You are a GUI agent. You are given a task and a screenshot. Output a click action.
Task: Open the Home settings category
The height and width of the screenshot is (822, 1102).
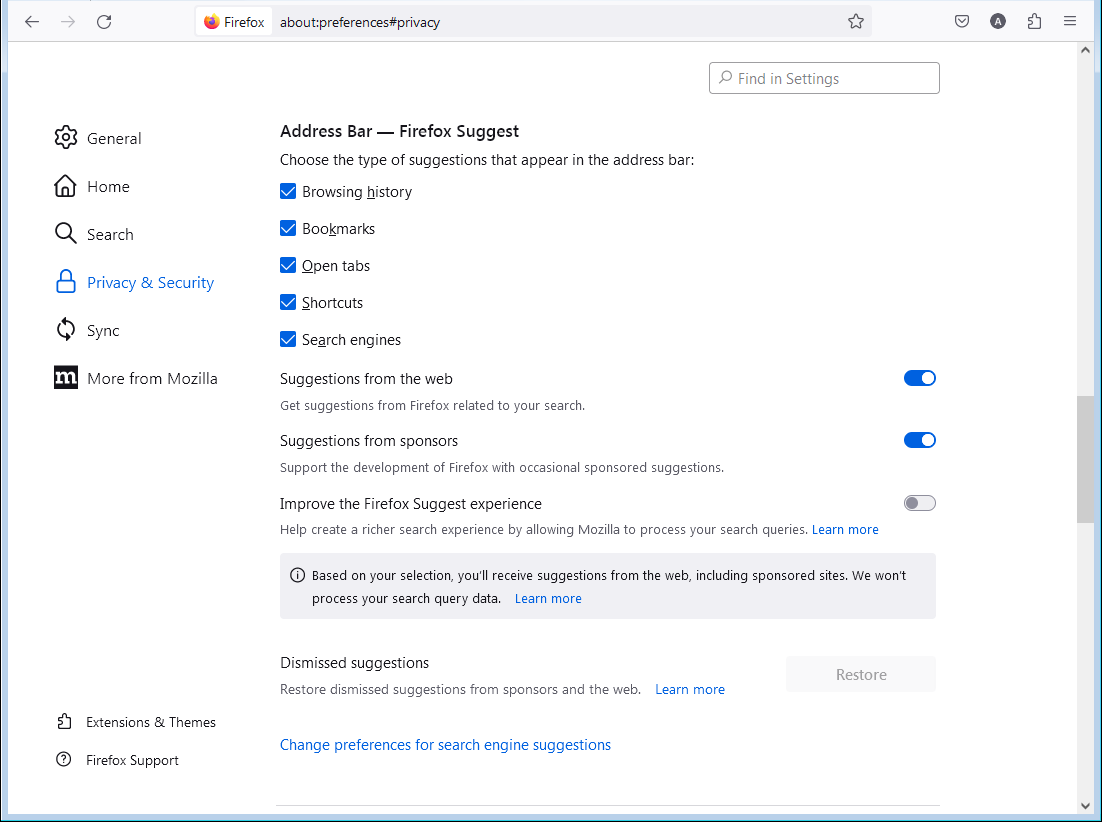click(108, 186)
